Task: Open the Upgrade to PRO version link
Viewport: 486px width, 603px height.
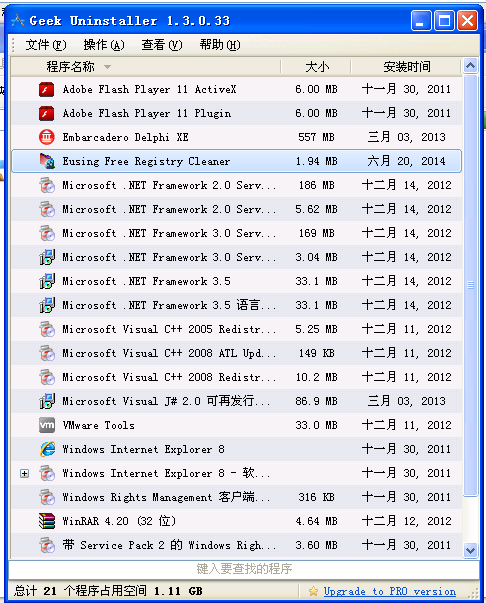Action: point(389,591)
